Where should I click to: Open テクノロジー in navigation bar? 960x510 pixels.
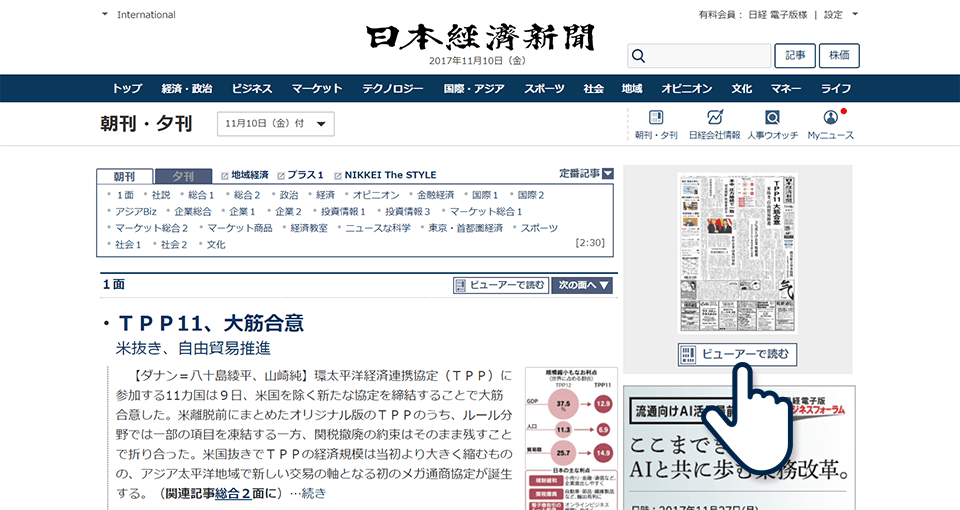393,88
